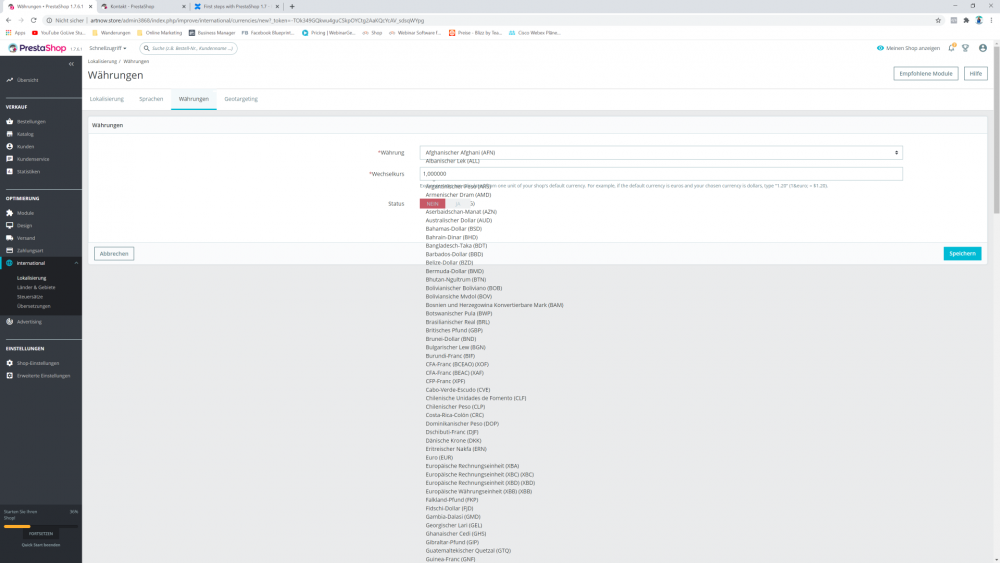Set Status toggle to NEIN
Screen dimensions: 1000x563
pos(432,203)
